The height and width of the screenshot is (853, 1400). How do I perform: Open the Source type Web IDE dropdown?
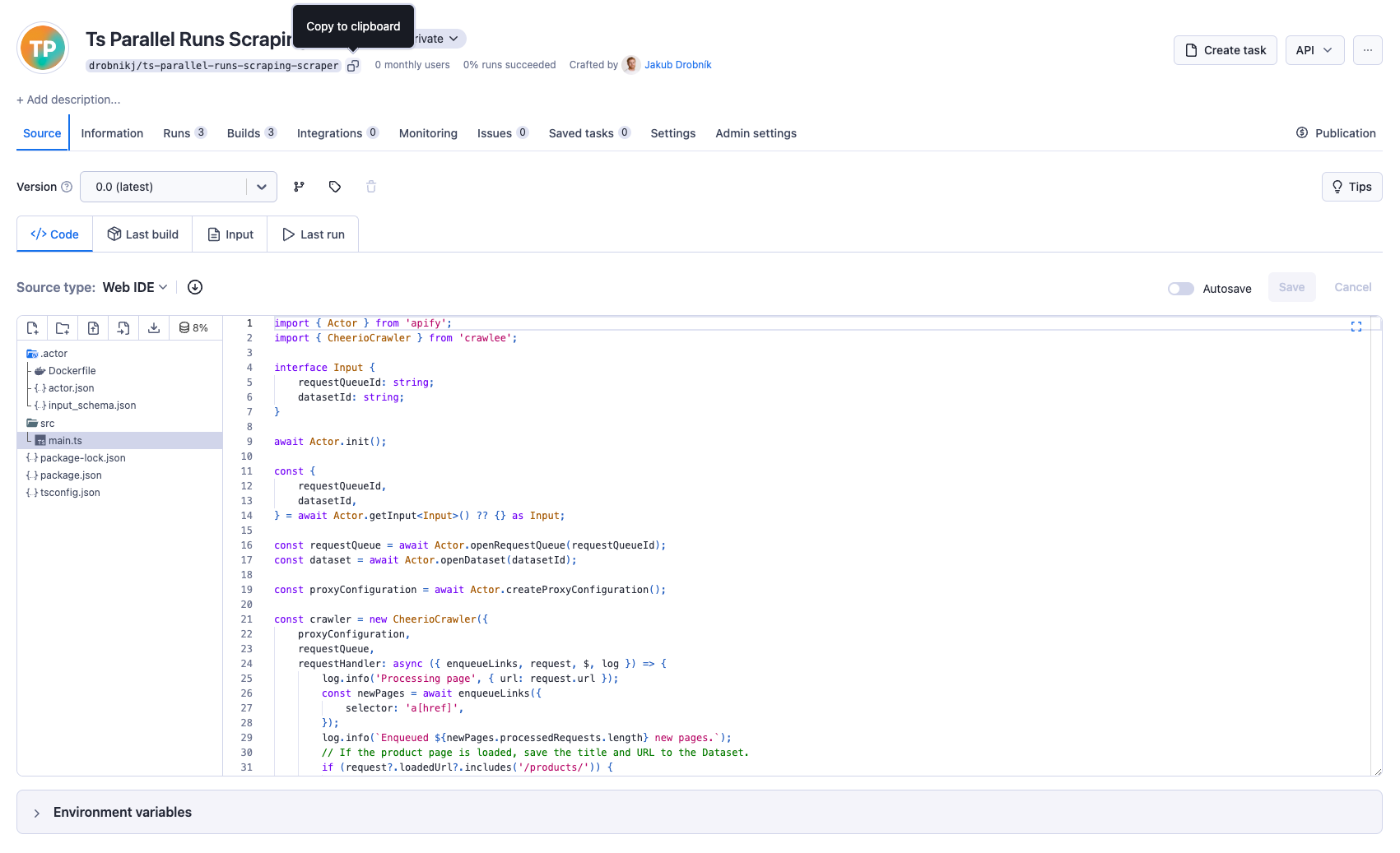click(135, 287)
